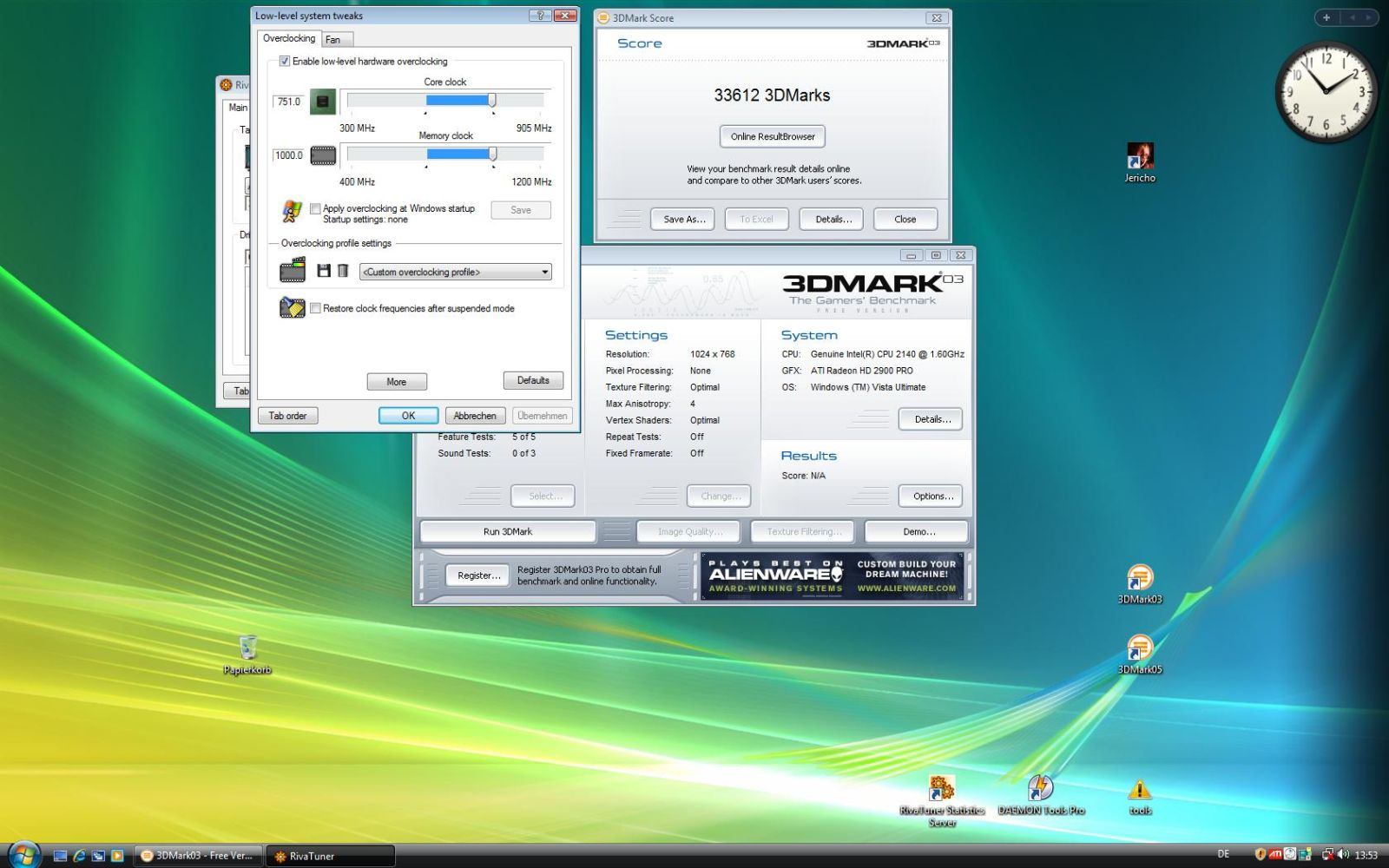Click the sidebar gadget add plus icon

coord(1326,17)
